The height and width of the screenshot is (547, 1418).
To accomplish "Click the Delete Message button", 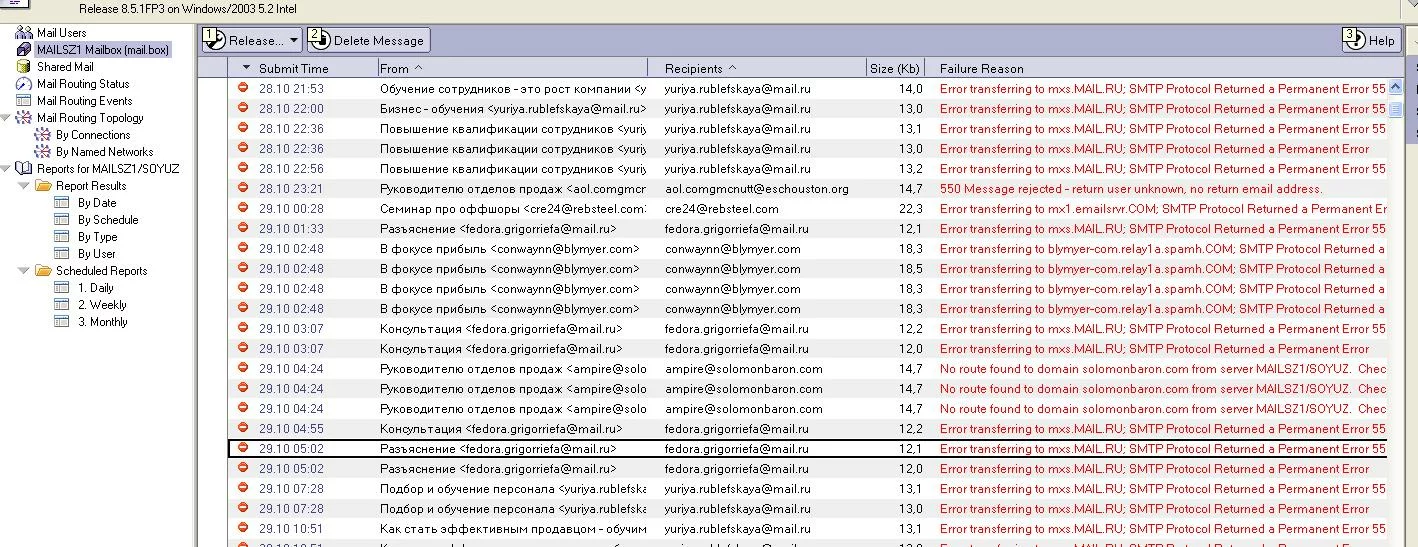I will tap(368, 40).
